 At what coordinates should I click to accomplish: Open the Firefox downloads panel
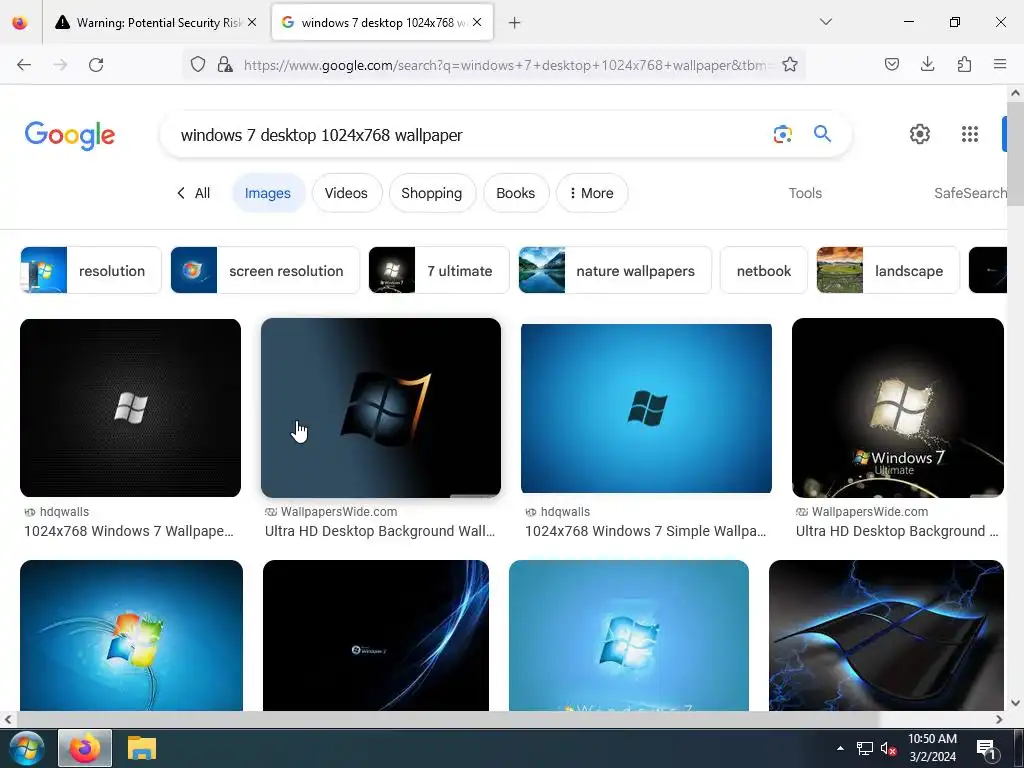[927, 64]
